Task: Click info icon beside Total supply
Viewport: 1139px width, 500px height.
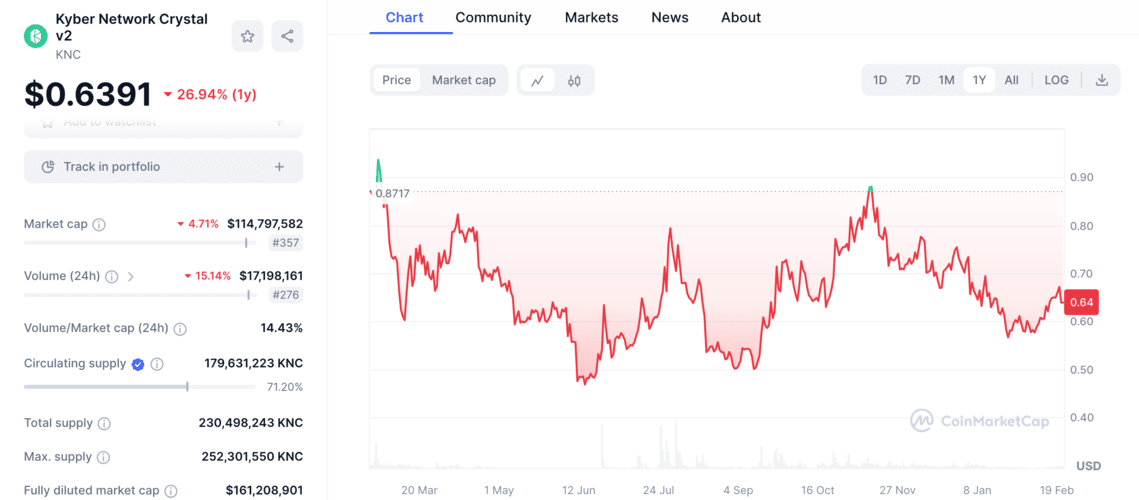Action: [x=104, y=424]
